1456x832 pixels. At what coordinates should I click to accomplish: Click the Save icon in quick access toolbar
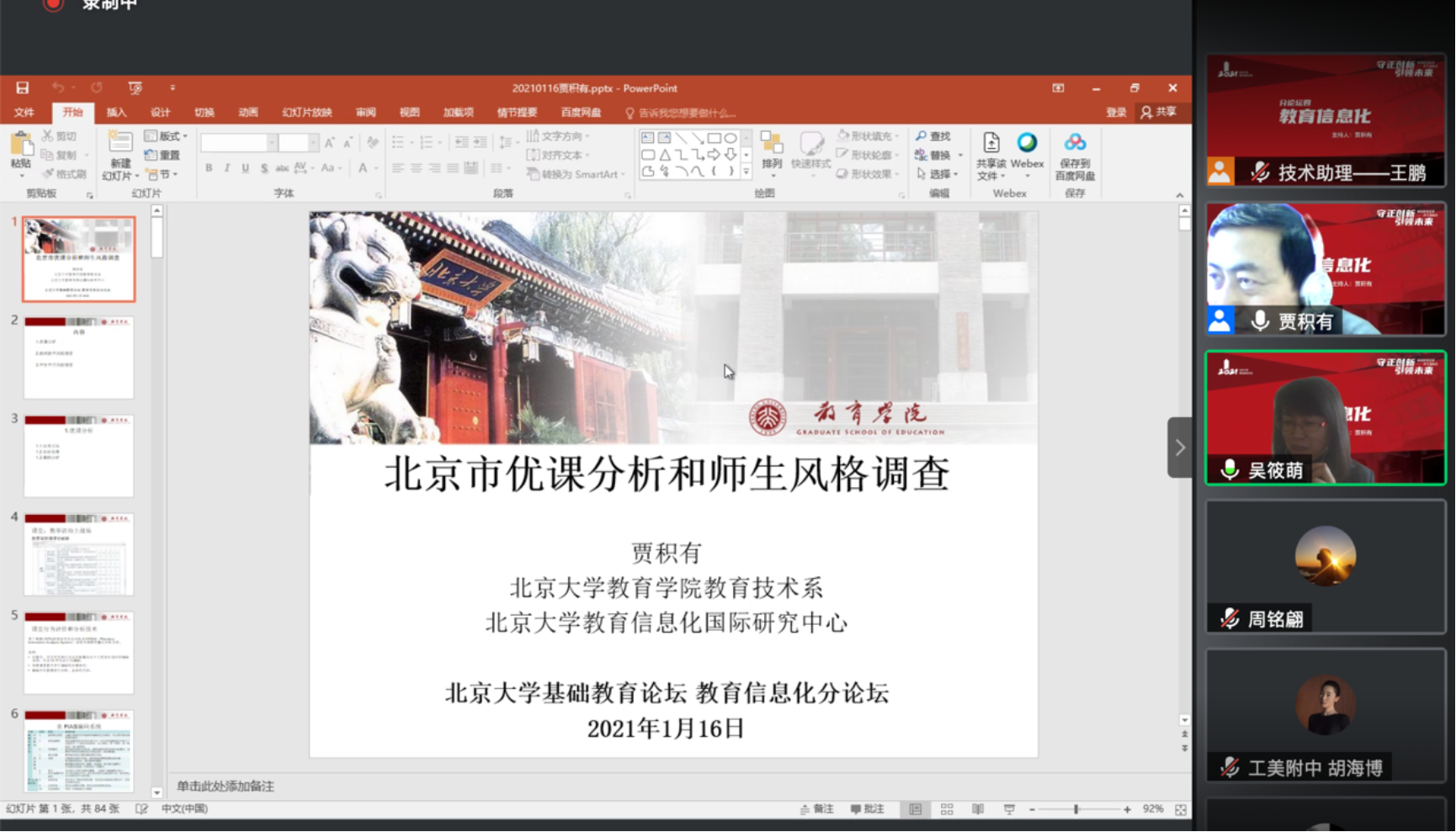click(23, 87)
